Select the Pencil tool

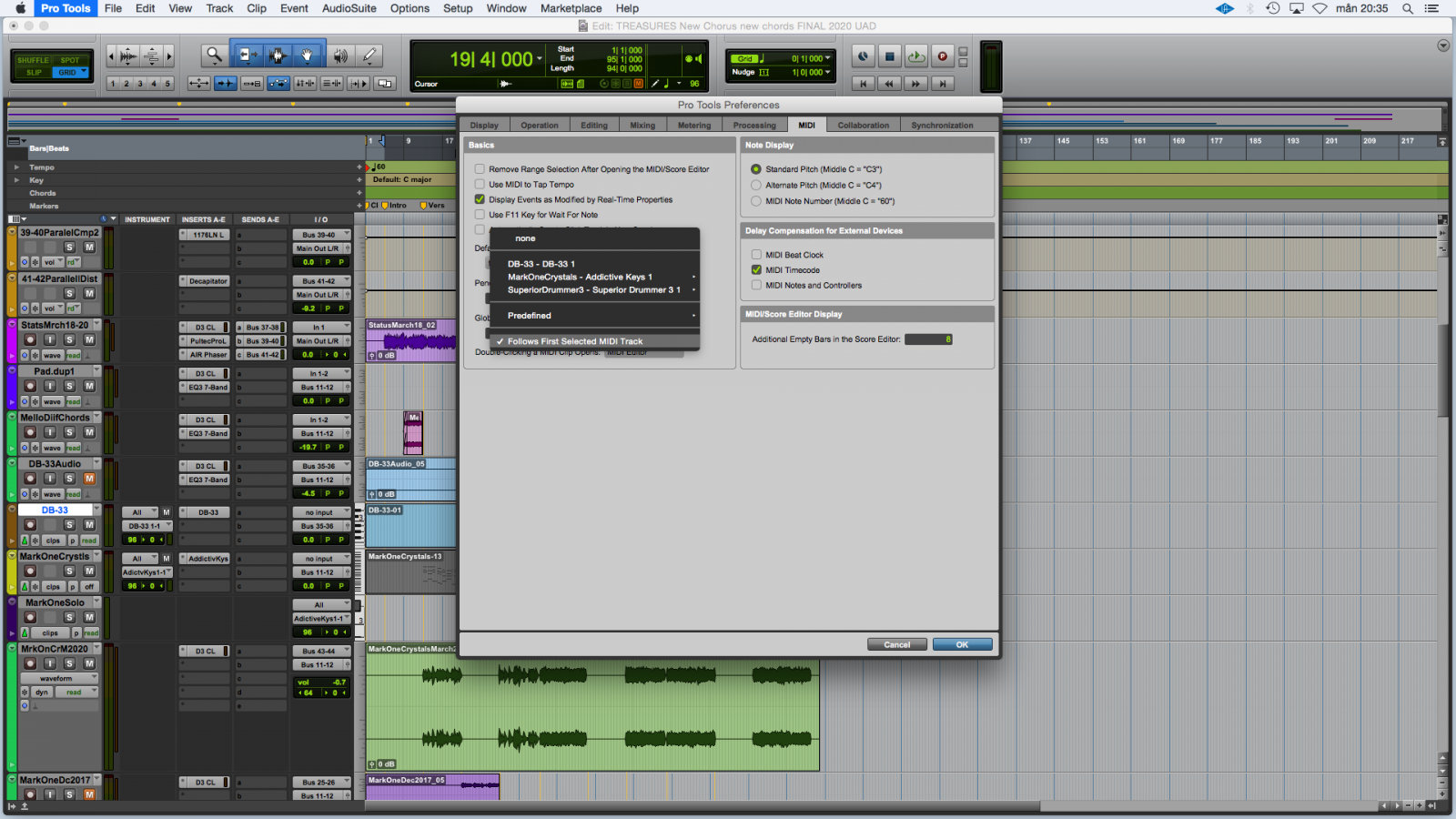pos(369,56)
